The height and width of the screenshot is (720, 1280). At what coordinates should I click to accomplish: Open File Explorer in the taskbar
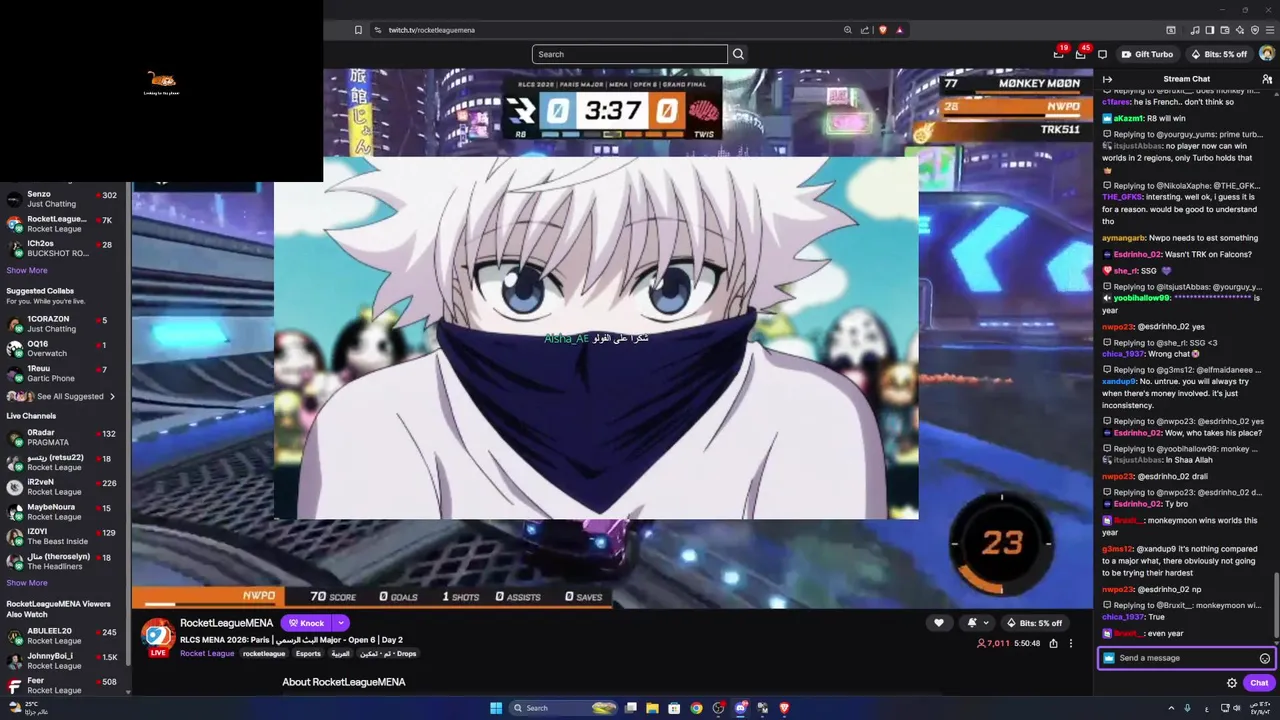652,708
